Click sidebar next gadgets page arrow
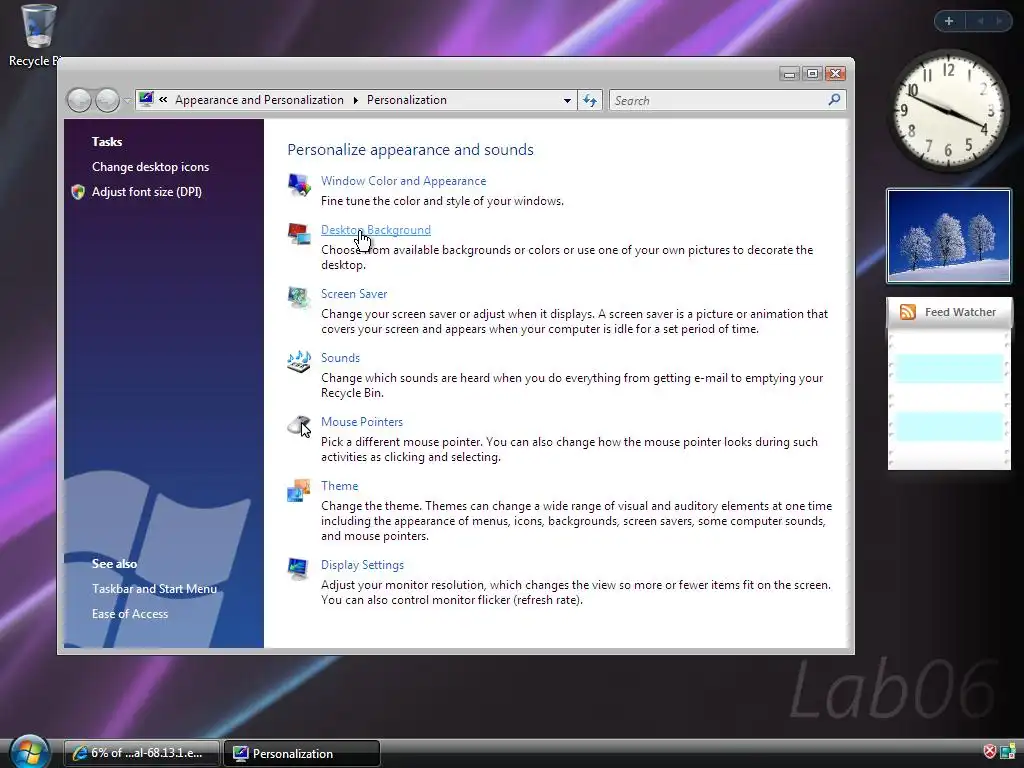The width and height of the screenshot is (1024, 768). (x=999, y=21)
